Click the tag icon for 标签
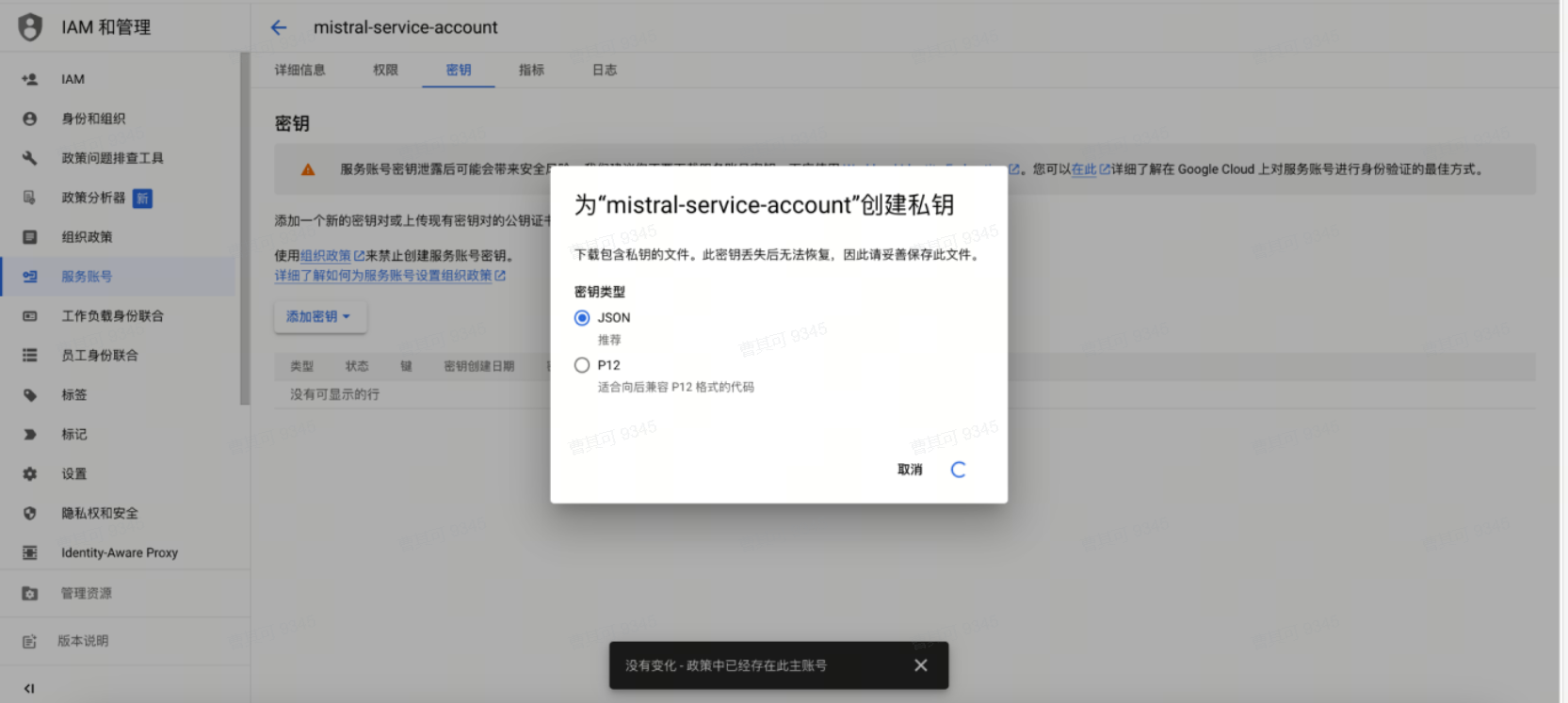1568x703 pixels. (30, 395)
